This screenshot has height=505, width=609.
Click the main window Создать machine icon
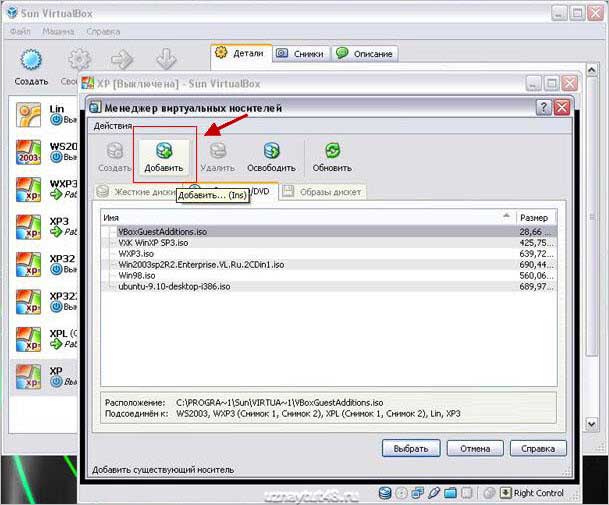pos(31,60)
